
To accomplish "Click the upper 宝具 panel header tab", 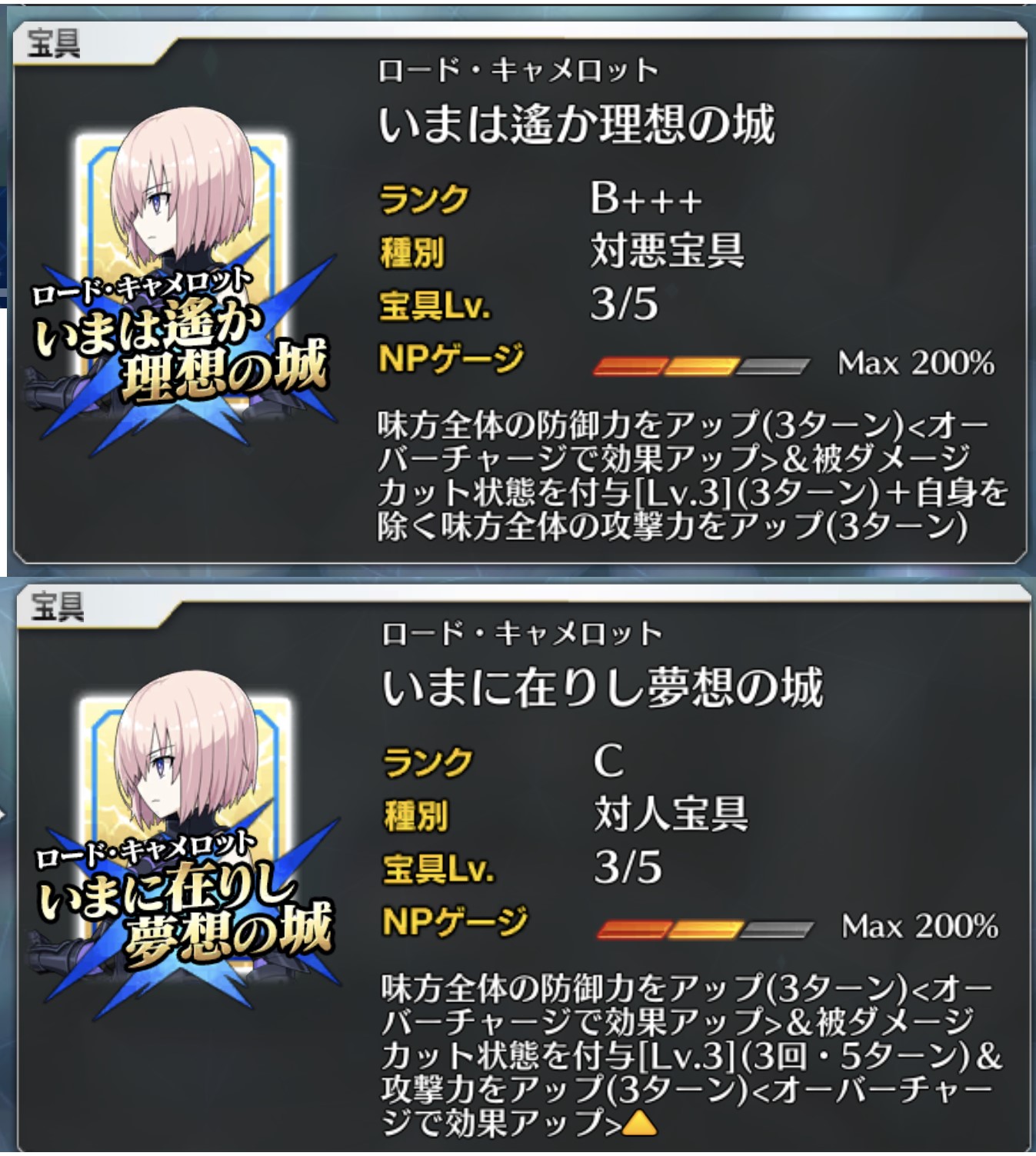I will pos(54,43).
